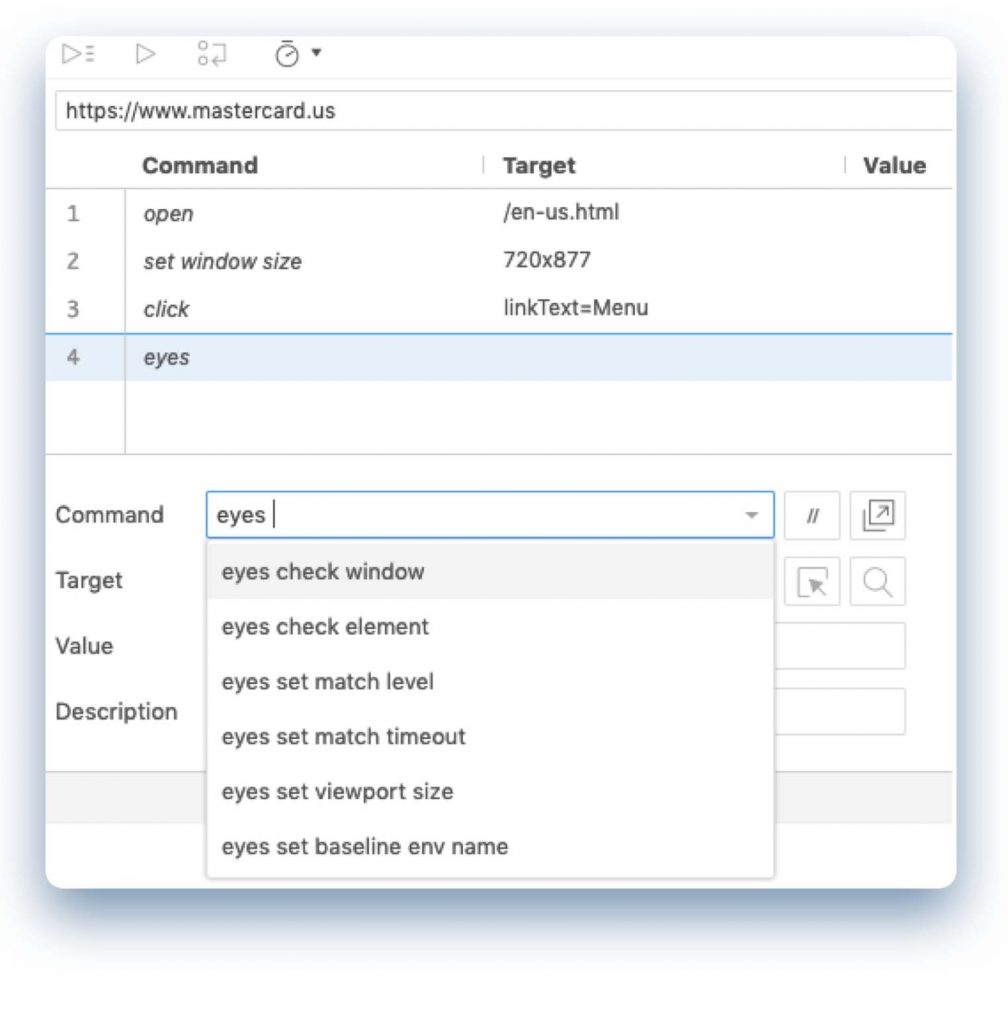Screen dimensions: 1008x1024
Task: Click the base URL field
Action: (x=500, y=111)
